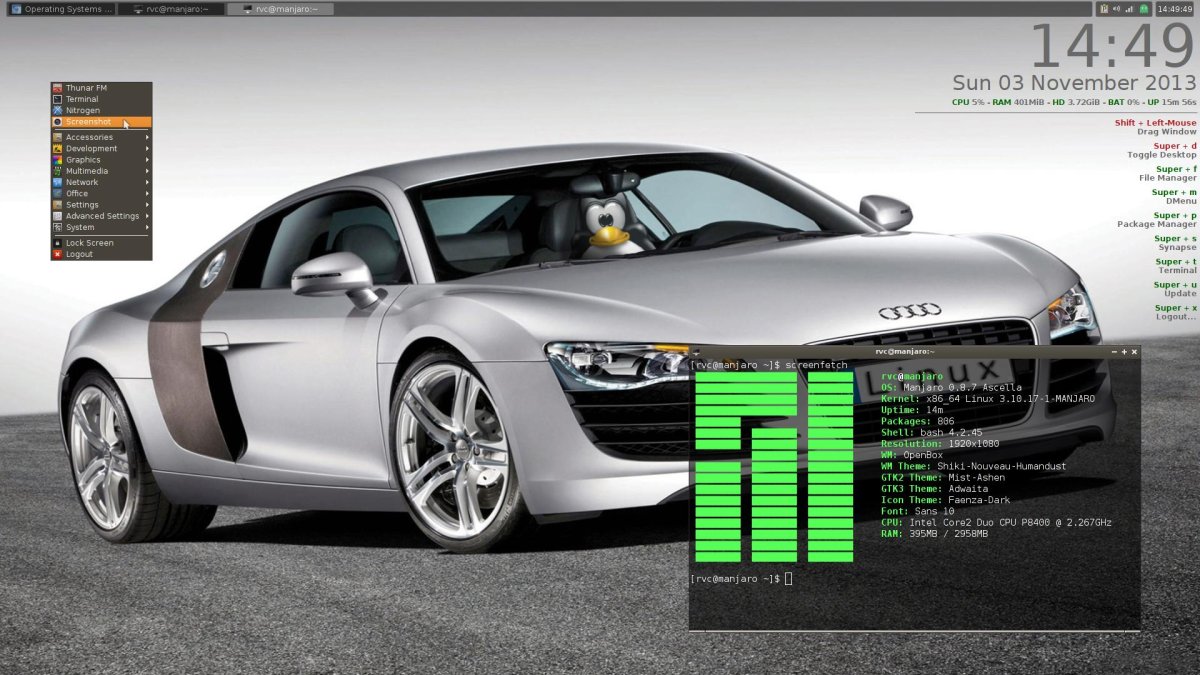Click the red Logout icon
This screenshot has height=675, width=1200.
pyautogui.click(x=57, y=254)
